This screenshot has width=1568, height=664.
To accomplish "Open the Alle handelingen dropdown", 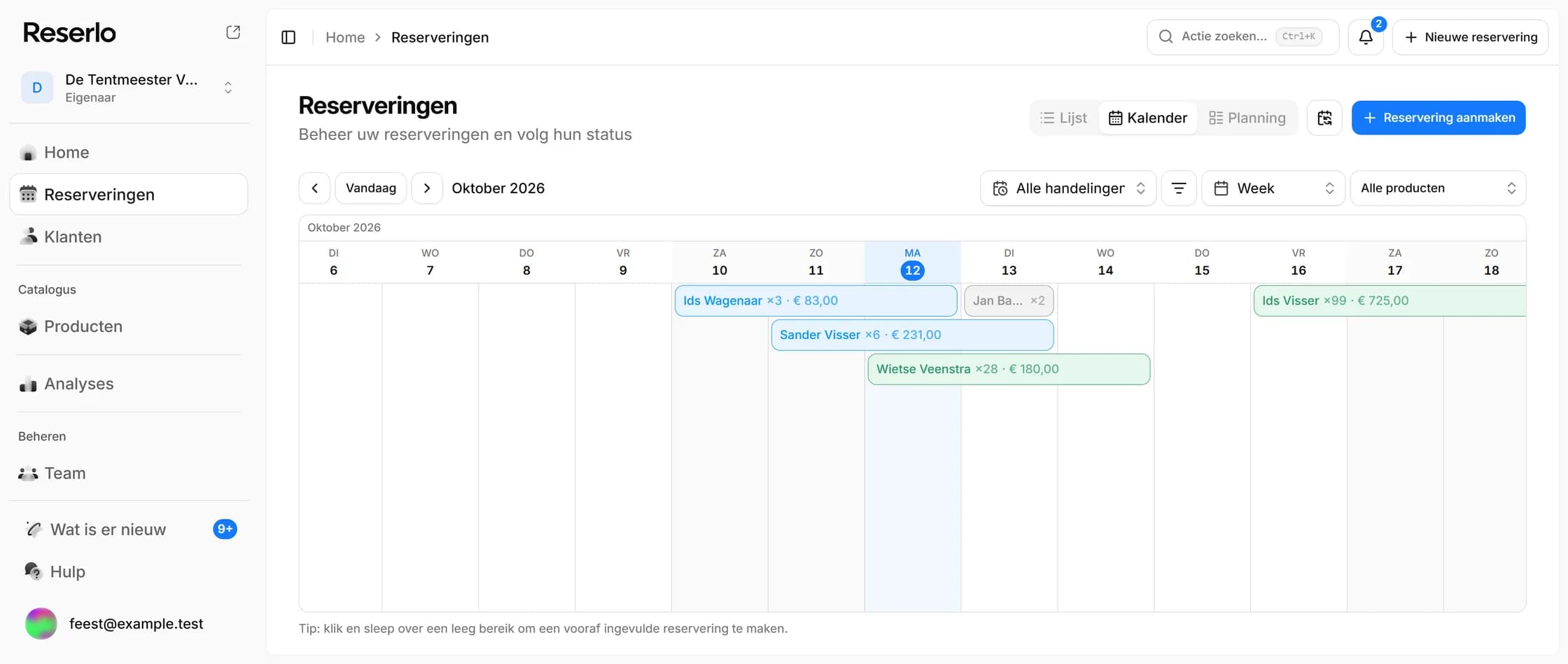I will tap(1068, 188).
